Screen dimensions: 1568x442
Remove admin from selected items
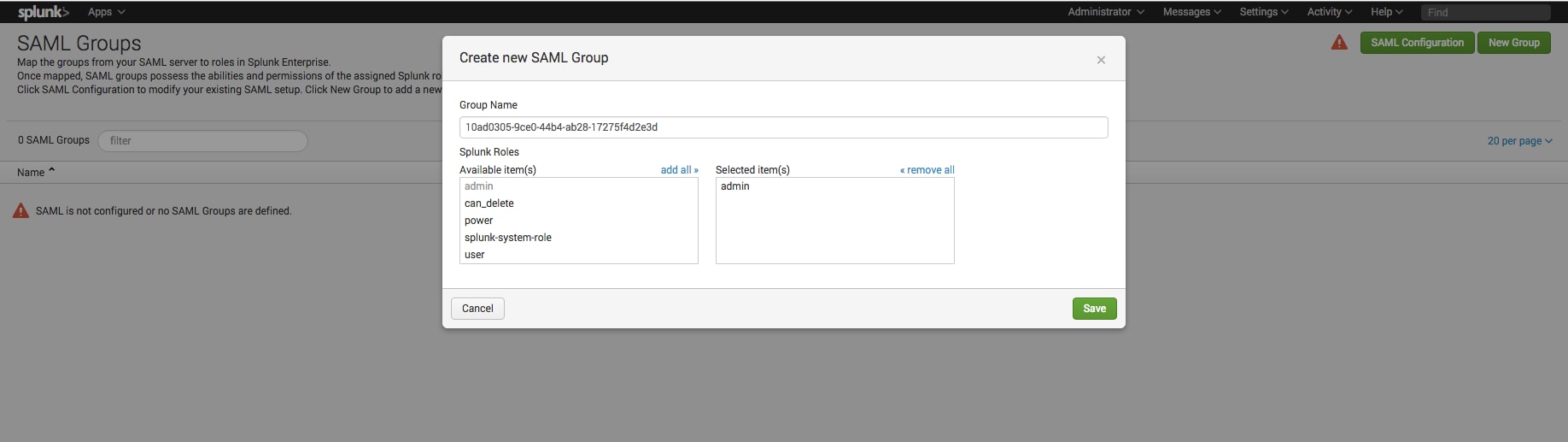pos(834,186)
